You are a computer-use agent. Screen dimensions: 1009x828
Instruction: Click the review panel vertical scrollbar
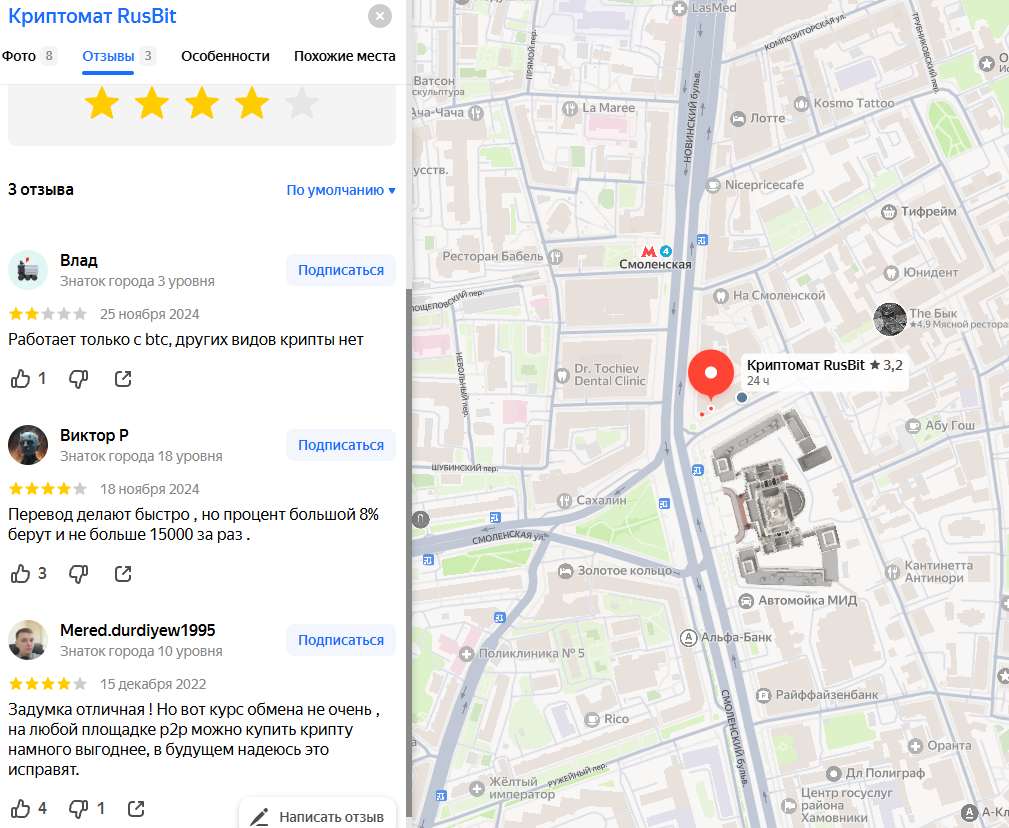click(x=409, y=553)
